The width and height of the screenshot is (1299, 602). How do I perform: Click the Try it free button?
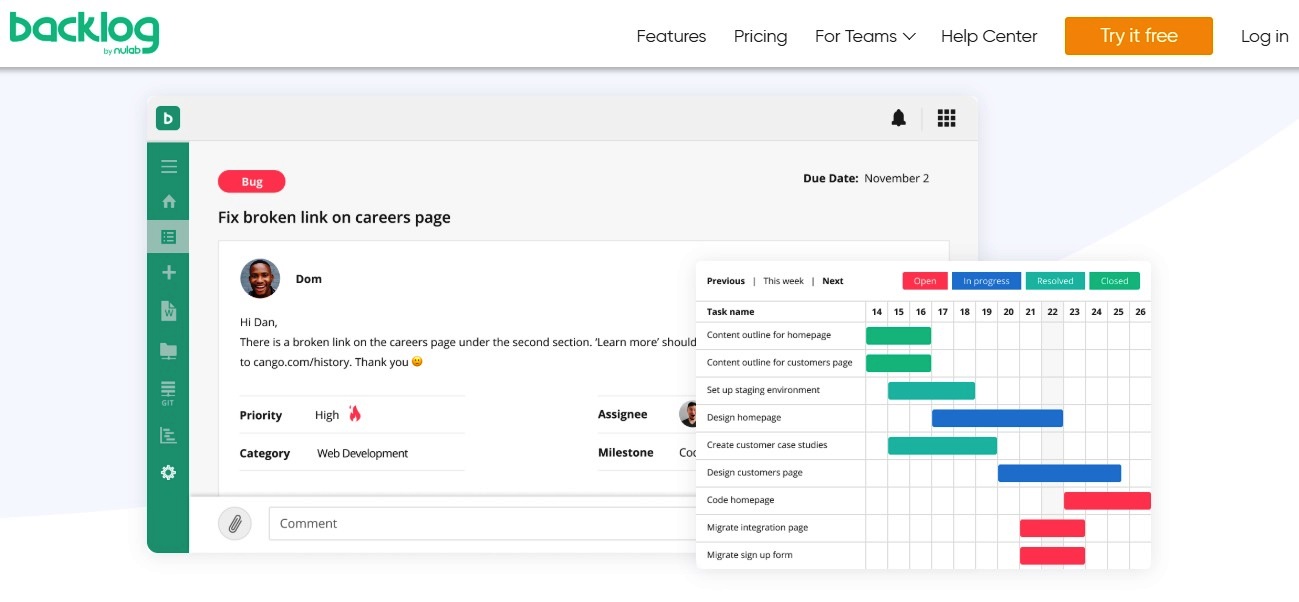[1138, 36]
